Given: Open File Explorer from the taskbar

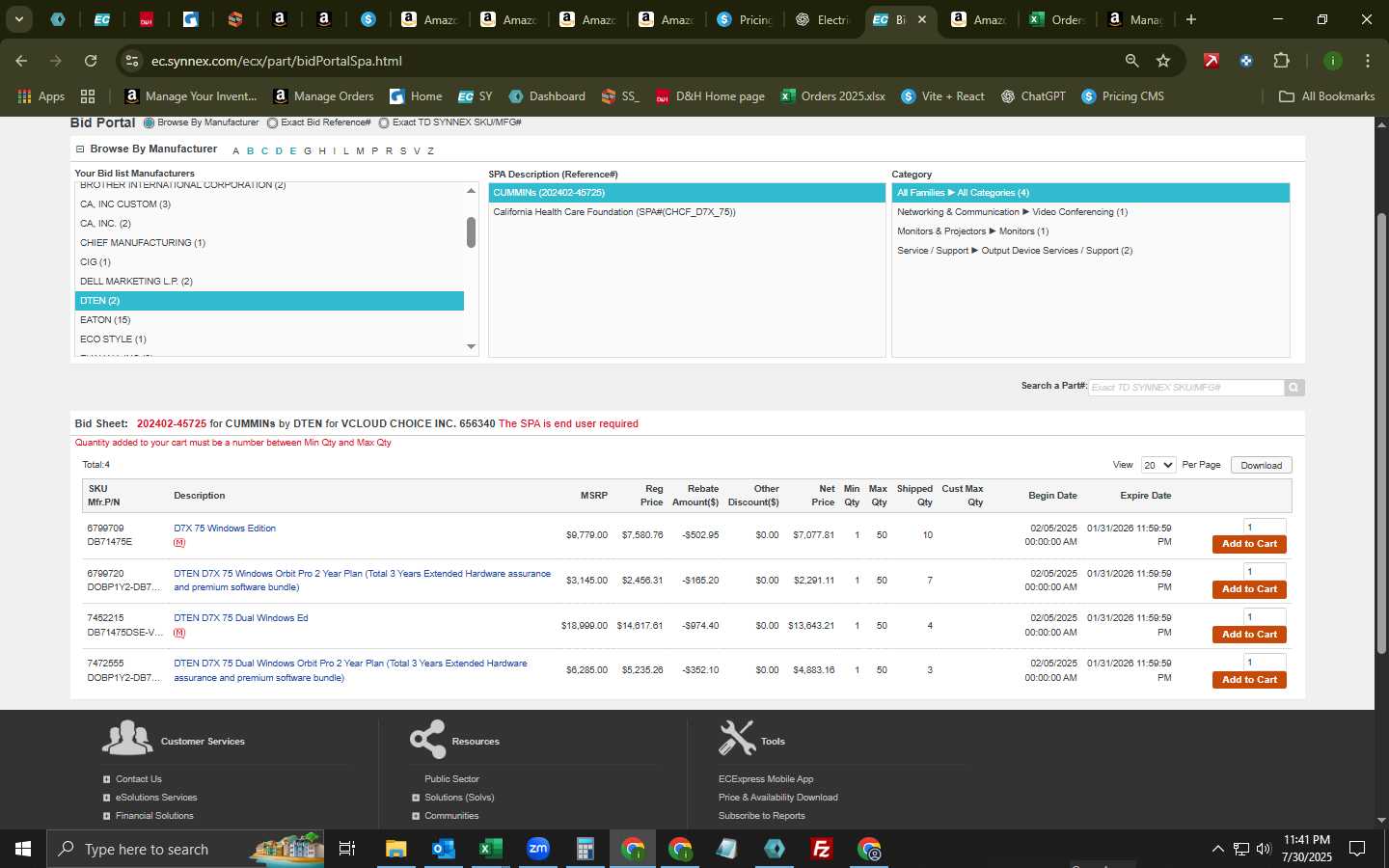Looking at the screenshot, I should 395,849.
